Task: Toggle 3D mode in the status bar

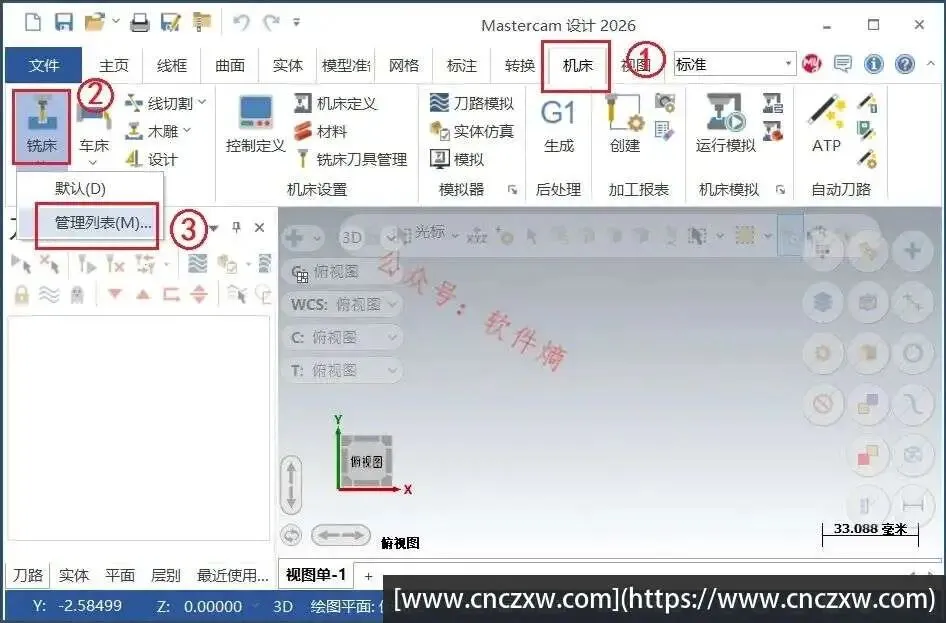Action: click(x=282, y=606)
